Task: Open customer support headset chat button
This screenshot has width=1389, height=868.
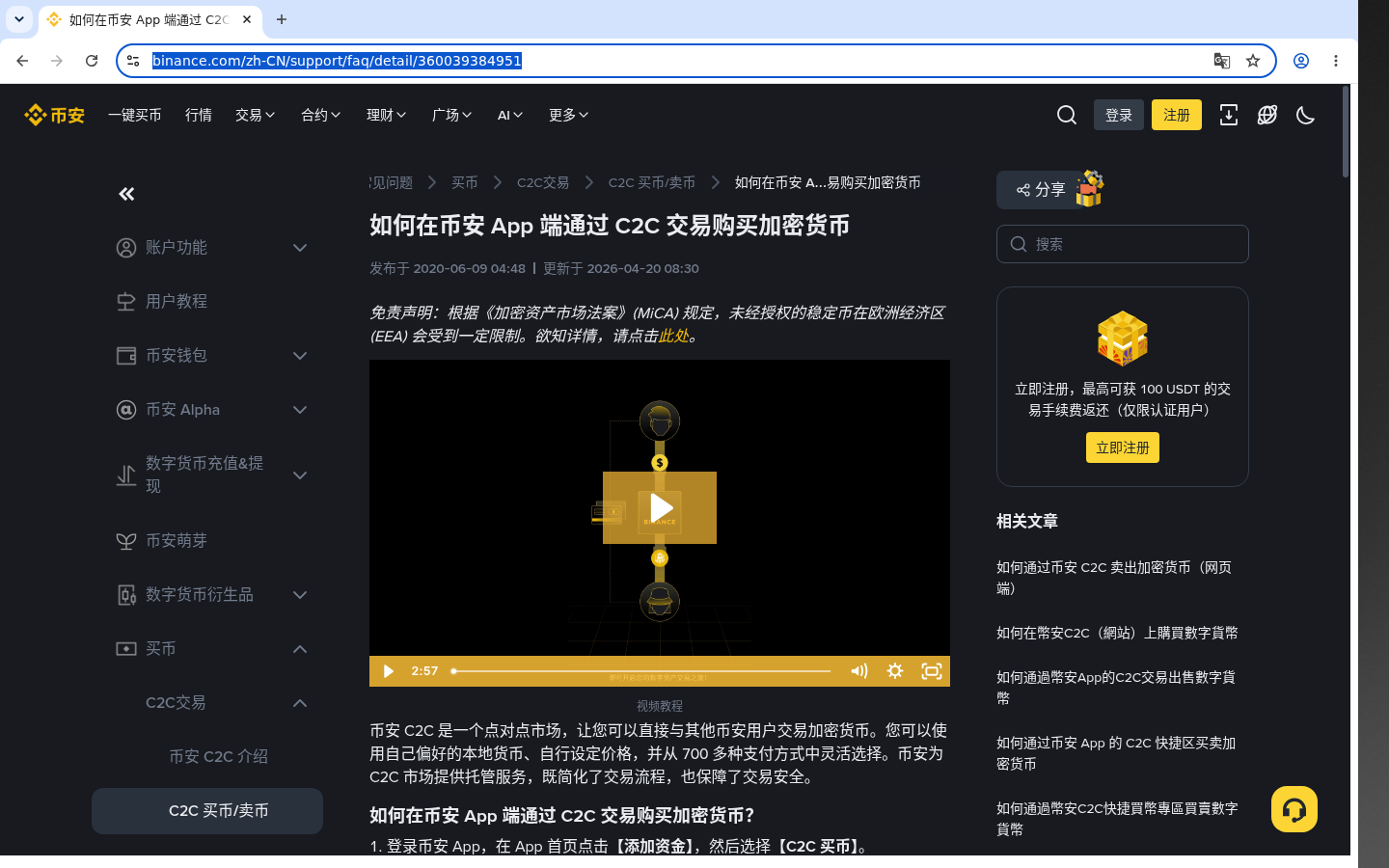Action: point(1294,809)
